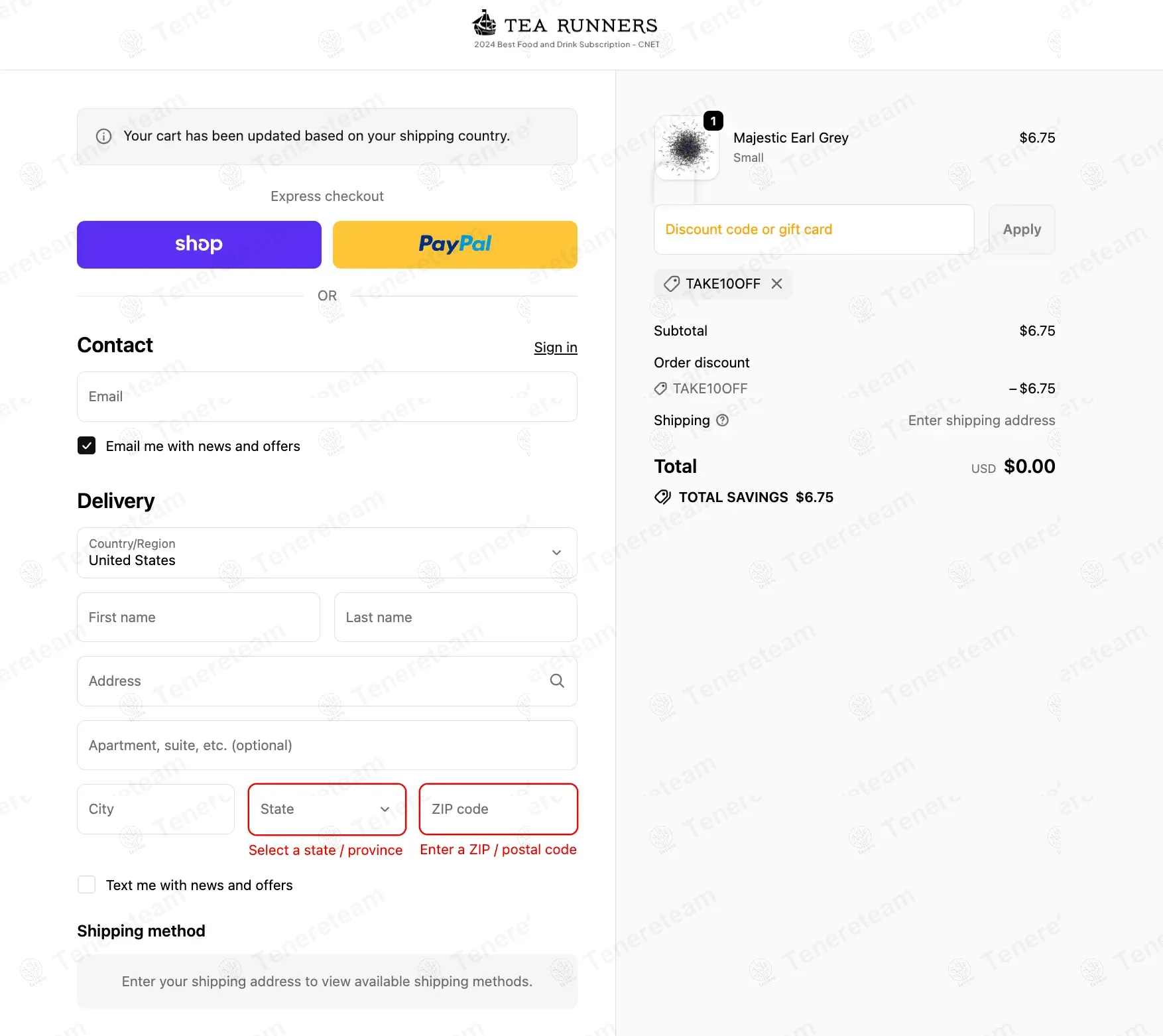1163x1036 pixels.
Task: Focus the Email input field
Action: pos(327,397)
